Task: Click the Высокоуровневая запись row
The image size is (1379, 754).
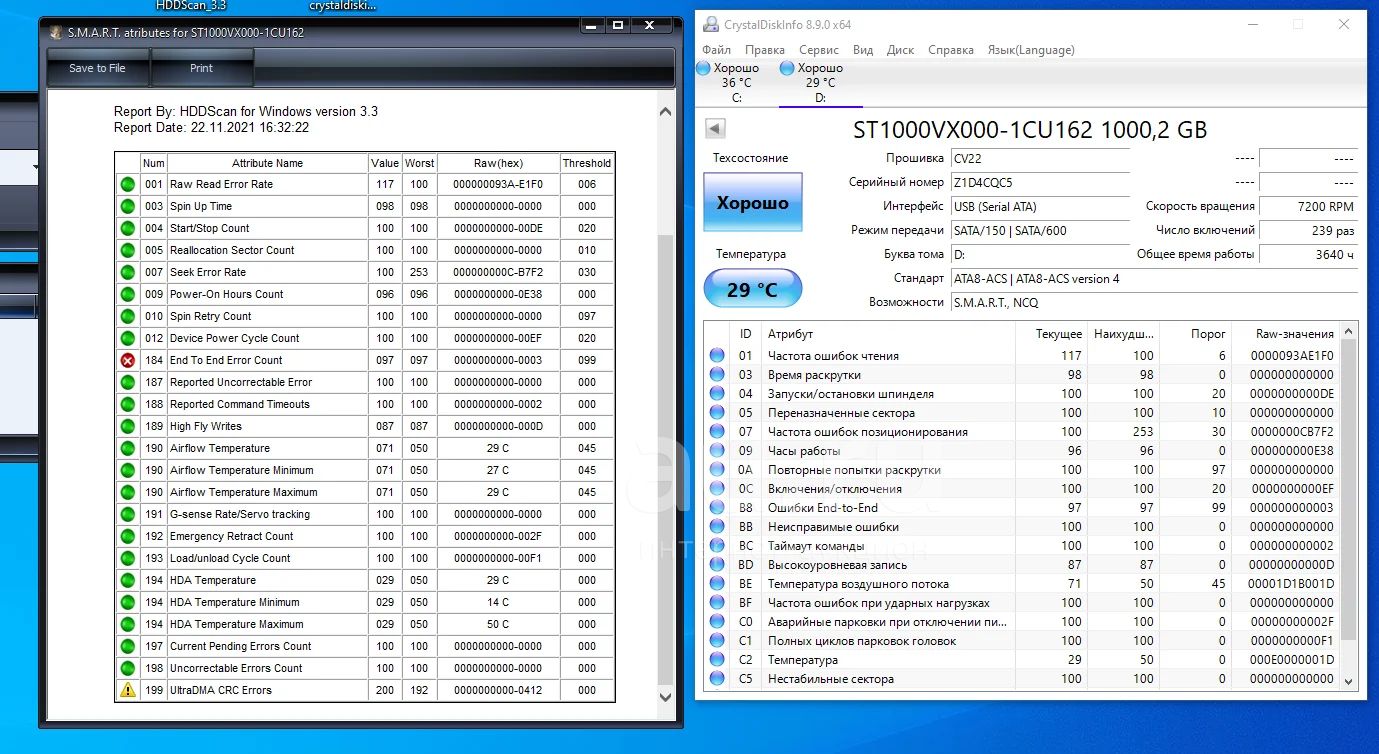Action: (x=1022, y=564)
